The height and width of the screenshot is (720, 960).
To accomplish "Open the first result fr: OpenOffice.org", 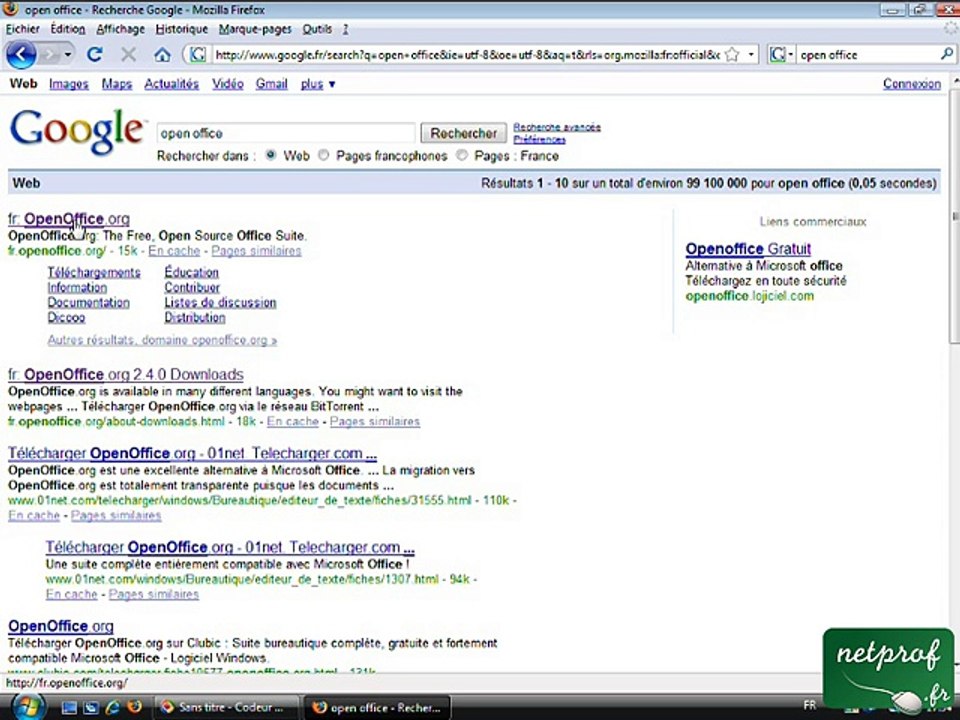I will (69, 219).
